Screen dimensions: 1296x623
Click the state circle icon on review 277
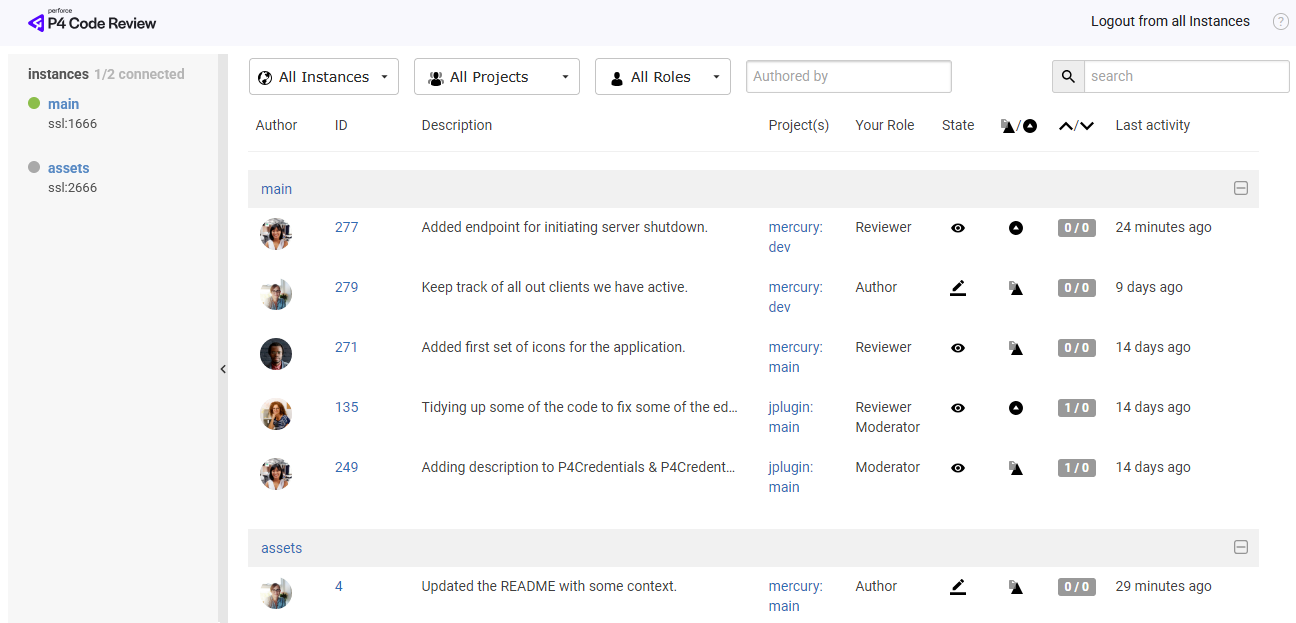[x=1016, y=227]
